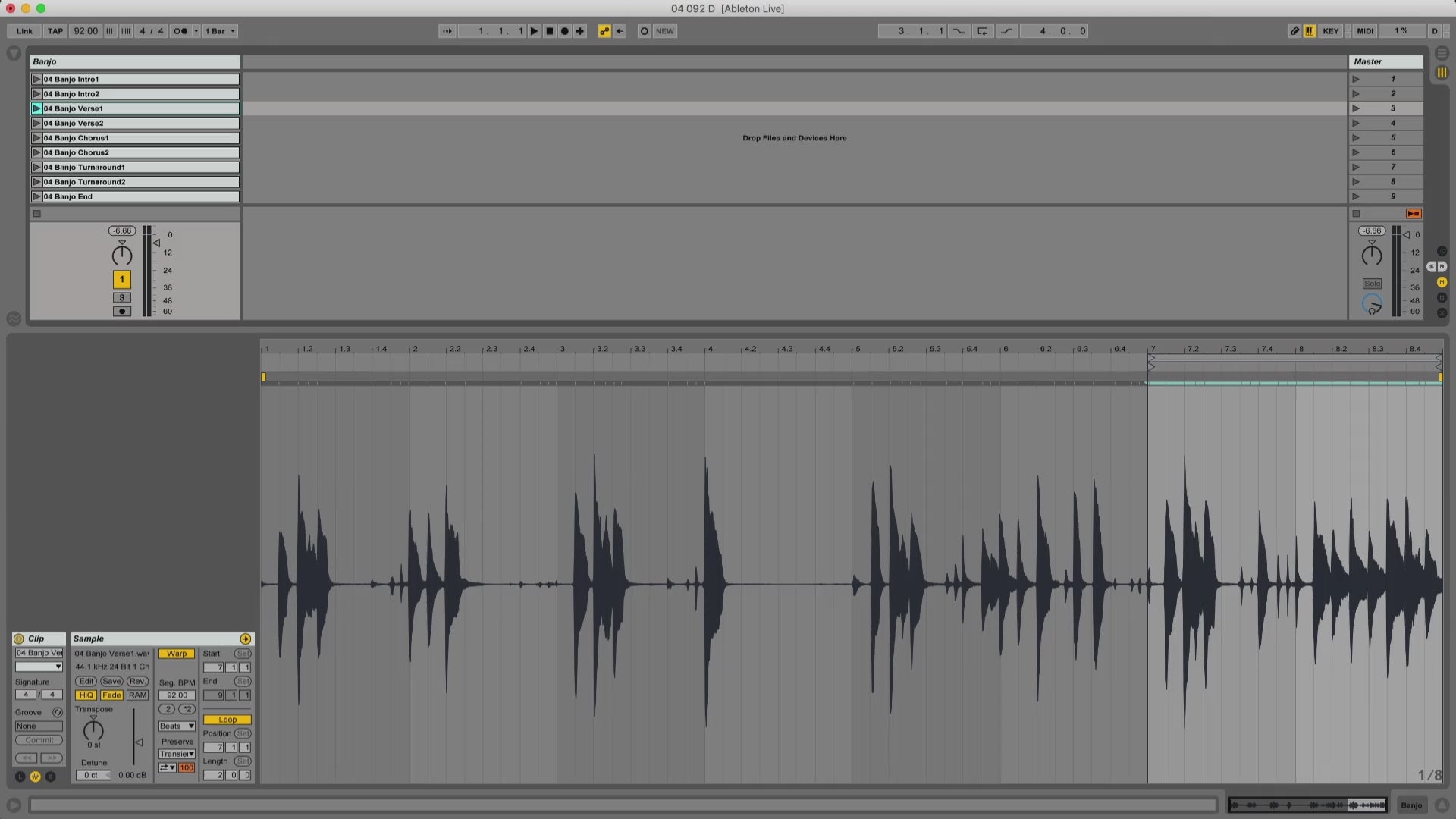Click the Sample Edit button
The height and width of the screenshot is (819, 1456).
click(86, 682)
